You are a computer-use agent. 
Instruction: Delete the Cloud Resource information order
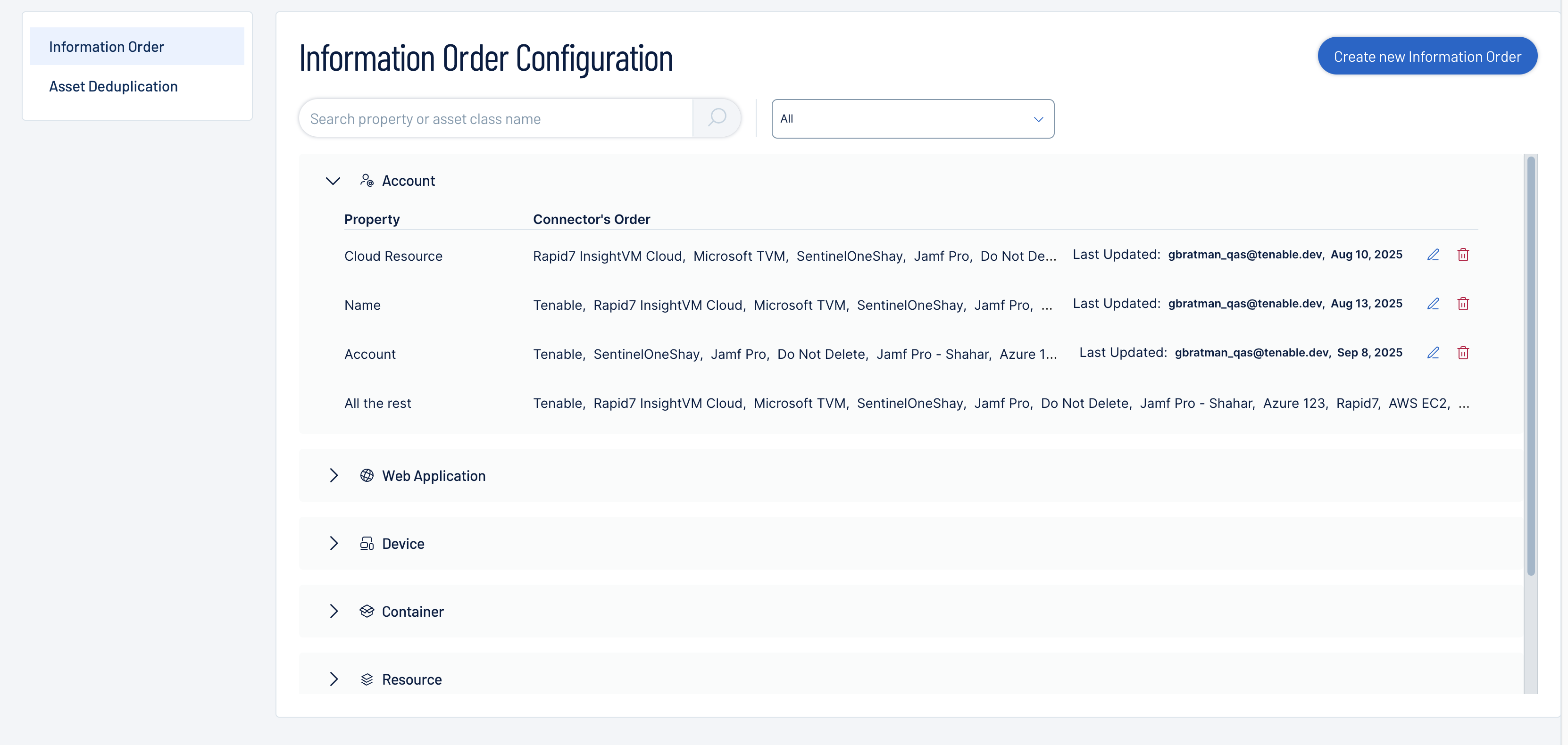click(1463, 255)
